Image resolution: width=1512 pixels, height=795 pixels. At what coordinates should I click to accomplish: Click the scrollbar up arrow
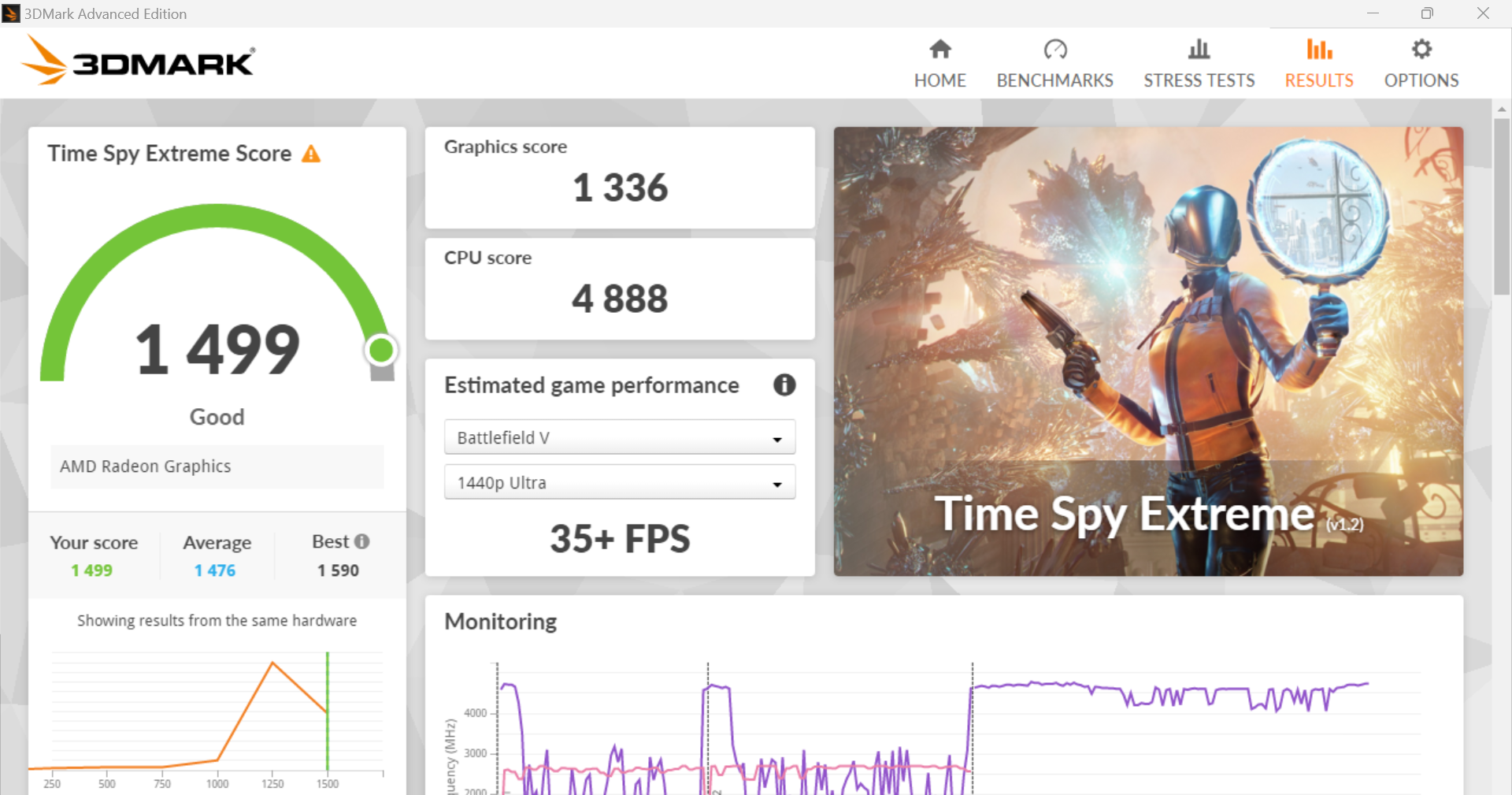point(1502,109)
